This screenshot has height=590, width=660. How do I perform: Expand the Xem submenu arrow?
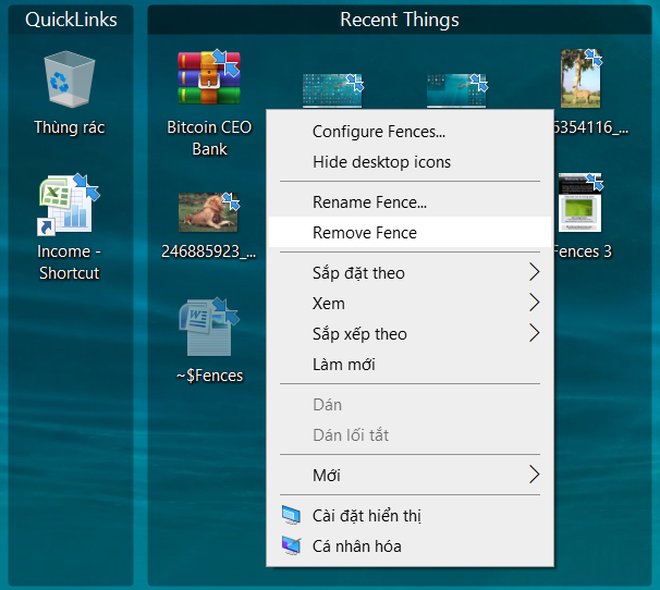(x=533, y=303)
